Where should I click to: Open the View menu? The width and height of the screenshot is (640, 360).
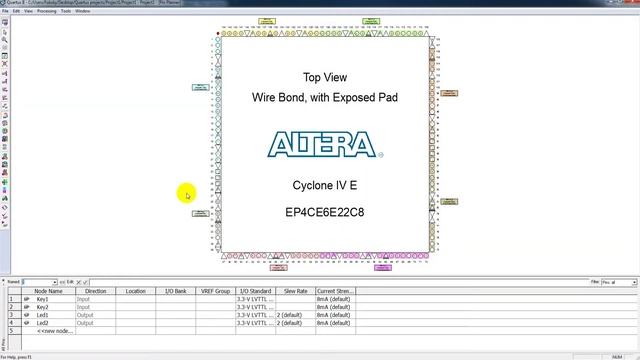[x=28, y=11]
